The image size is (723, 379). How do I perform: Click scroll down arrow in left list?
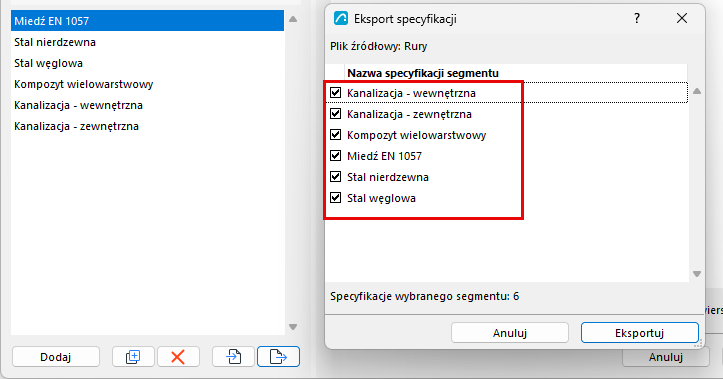[x=293, y=327]
